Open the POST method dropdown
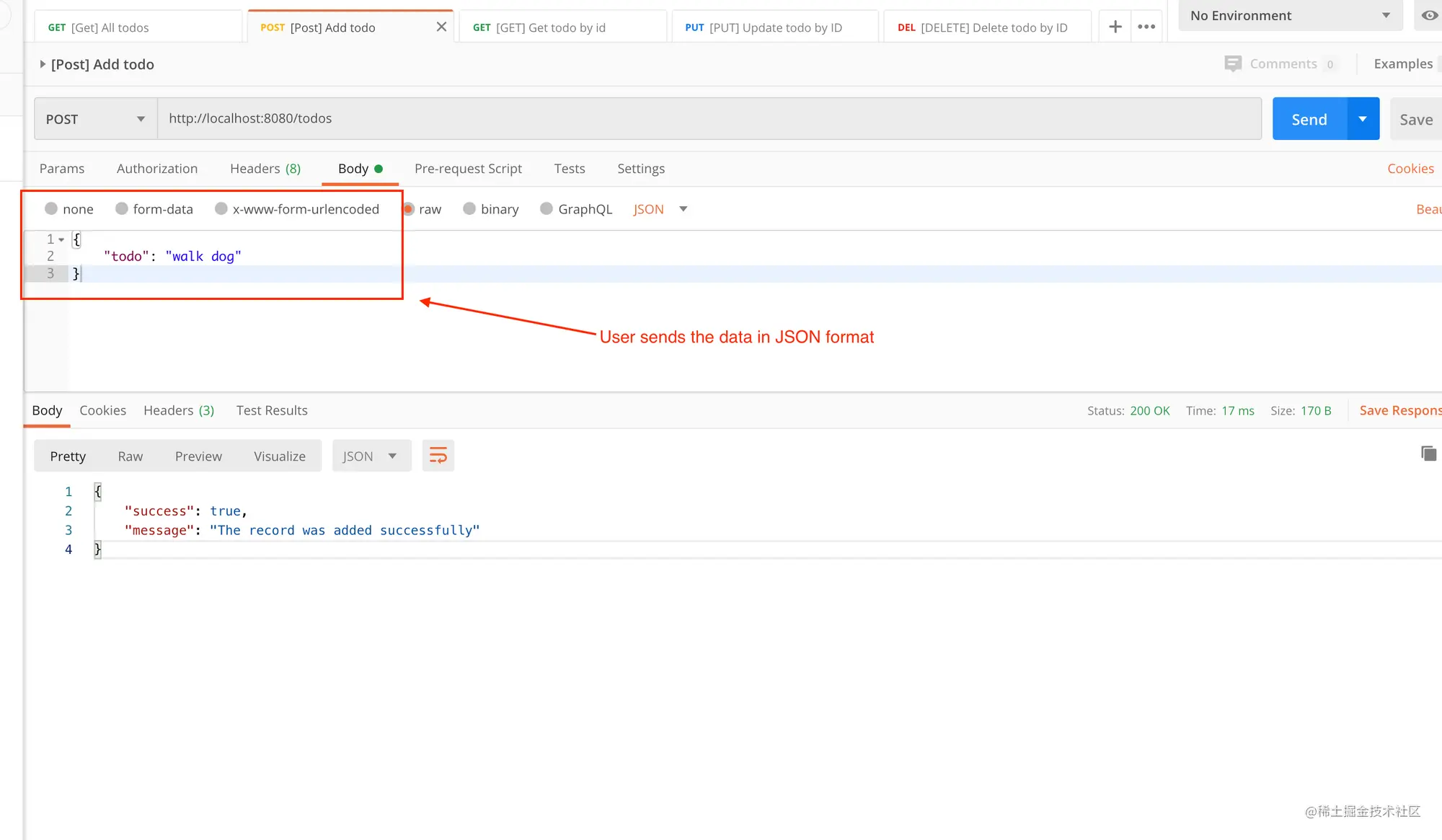Screen dimensions: 1442x840 coord(96,119)
